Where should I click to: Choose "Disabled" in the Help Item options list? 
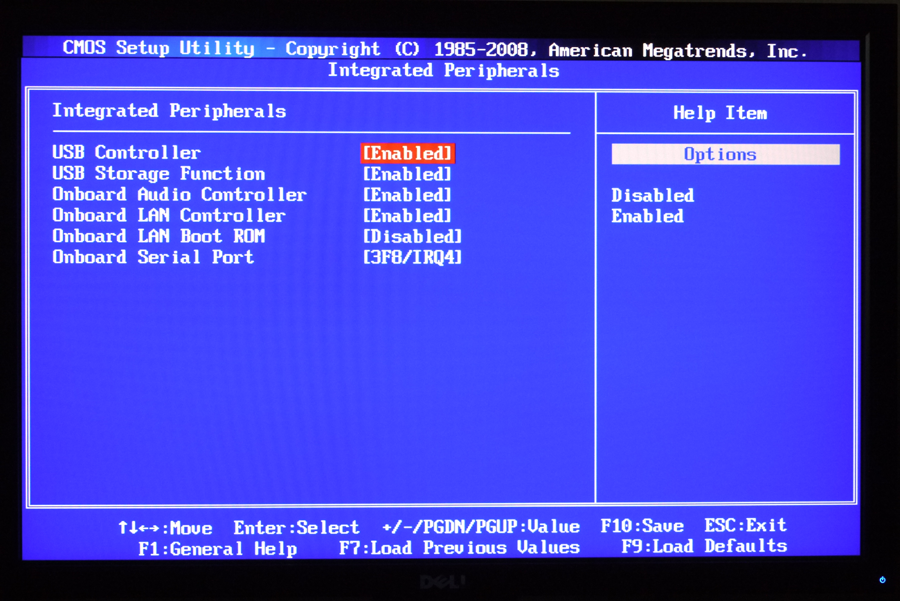(653, 196)
